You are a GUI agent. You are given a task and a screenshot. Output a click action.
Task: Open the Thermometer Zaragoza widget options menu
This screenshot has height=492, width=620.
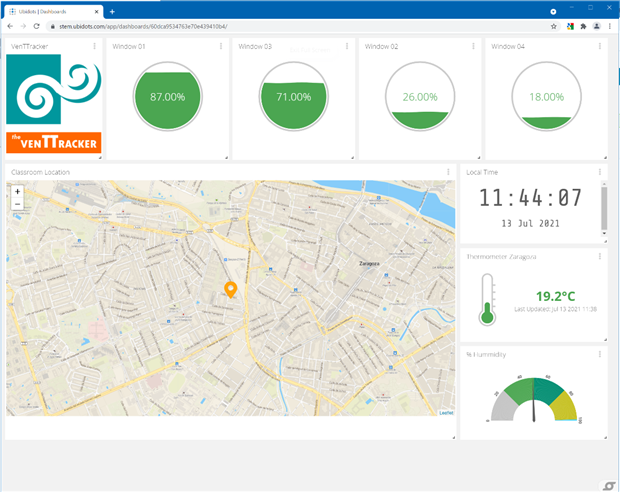pyautogui.click(x=600, y=256)
